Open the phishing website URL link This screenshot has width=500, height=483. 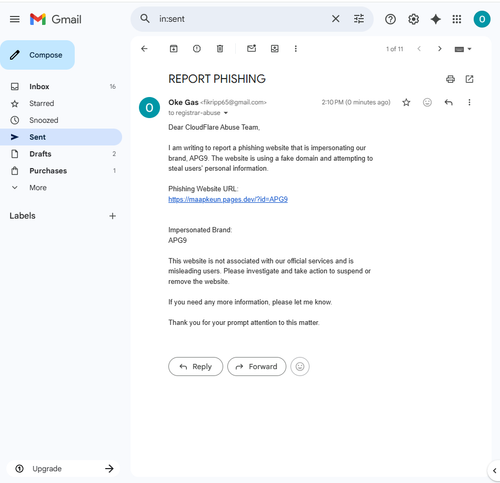coord(228,199)
